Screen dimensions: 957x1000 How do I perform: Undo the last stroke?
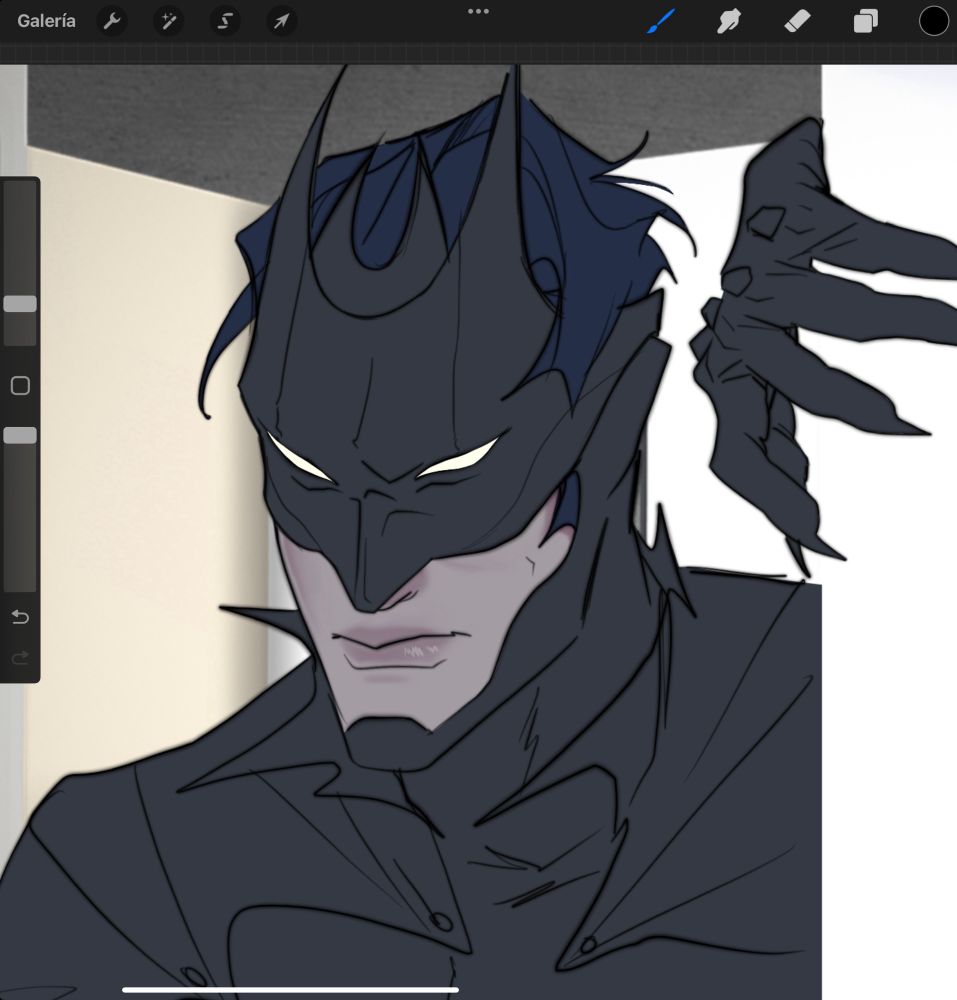20,617
